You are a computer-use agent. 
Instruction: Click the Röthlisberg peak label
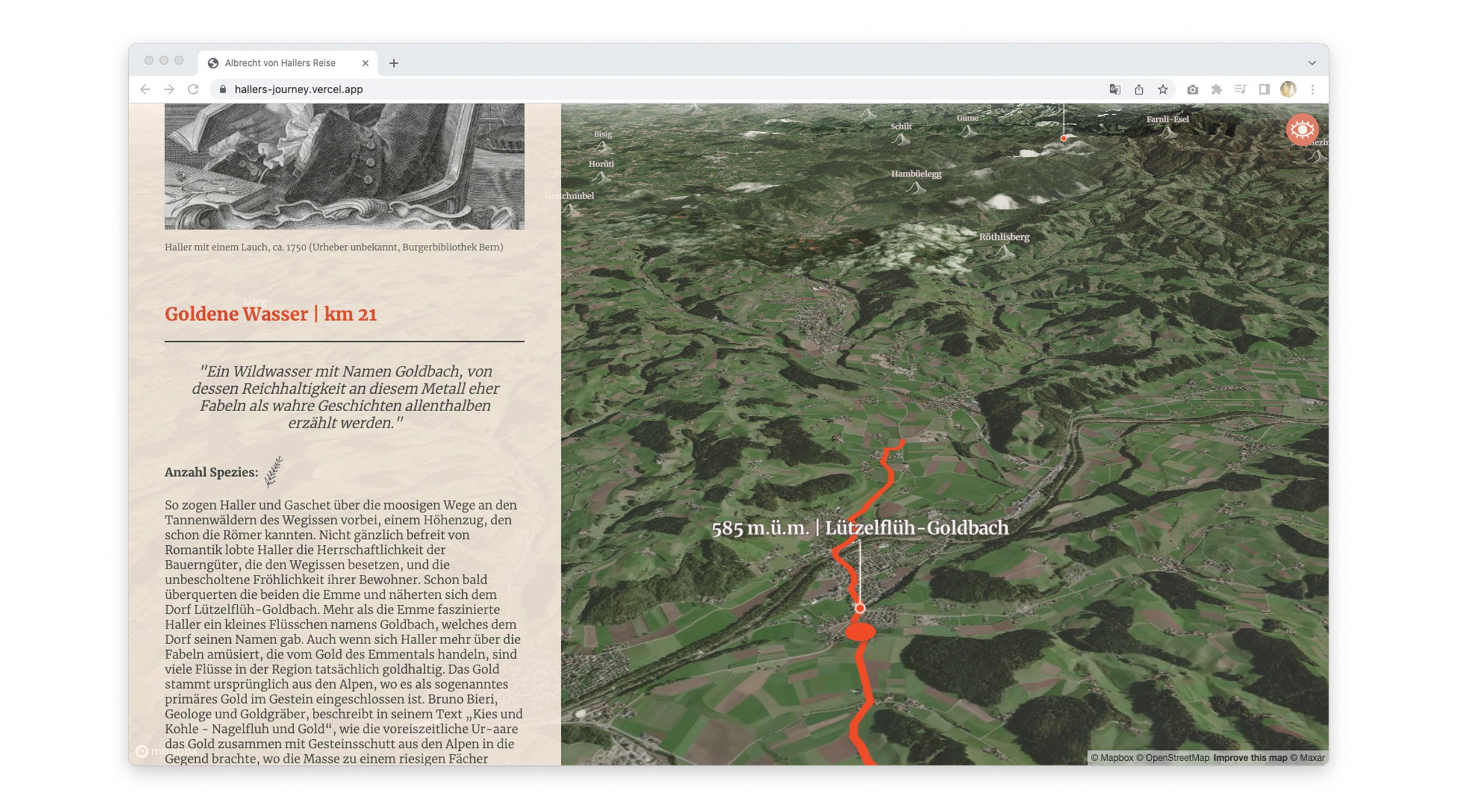(x=1004, y=236)
